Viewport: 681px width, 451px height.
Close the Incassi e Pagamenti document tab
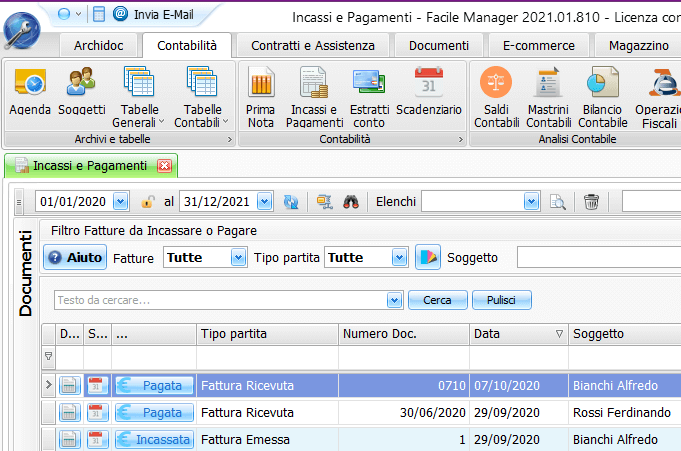tap(165, 166)
